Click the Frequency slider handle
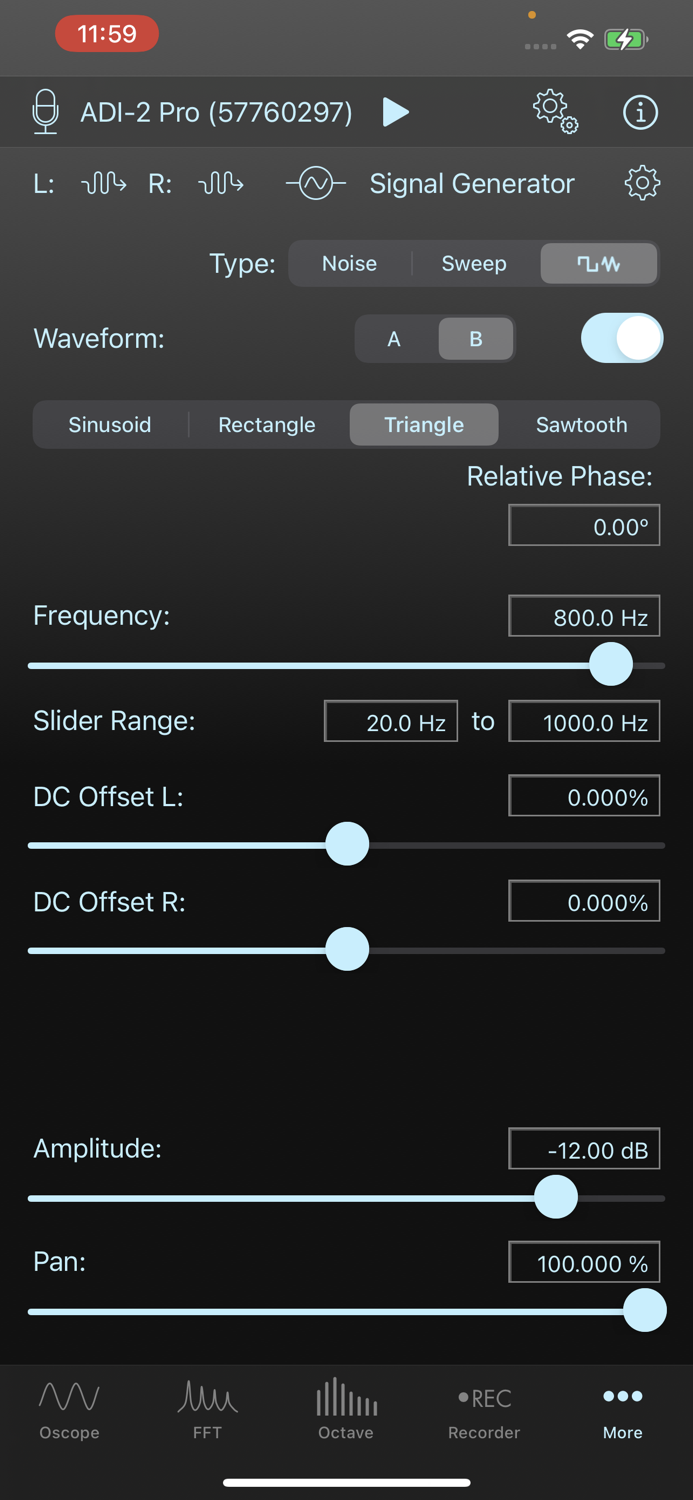 (x=611, y=664)
